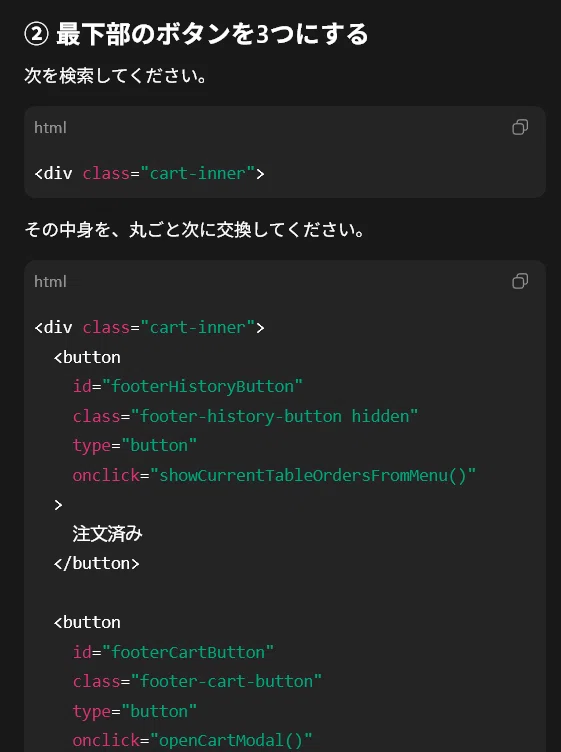
Task: Click the text その中身を、丸ごと次に交換してください。
Action: (x=194, y=230)
